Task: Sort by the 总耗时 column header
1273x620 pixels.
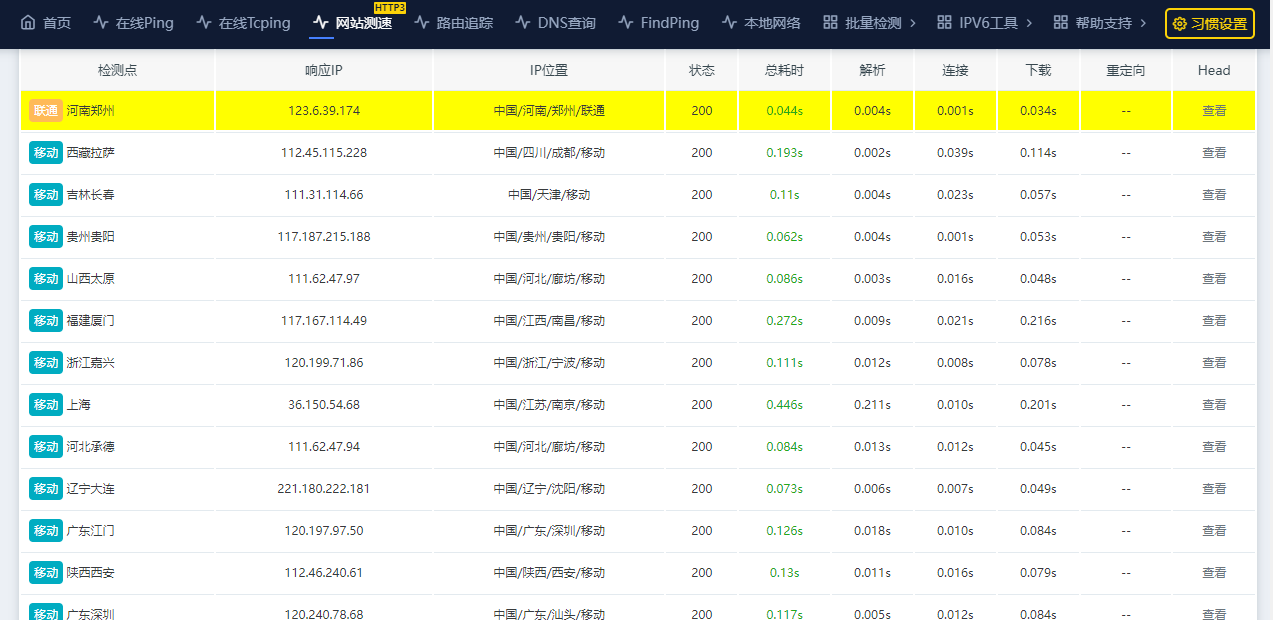Action: (x=784, y=70)
